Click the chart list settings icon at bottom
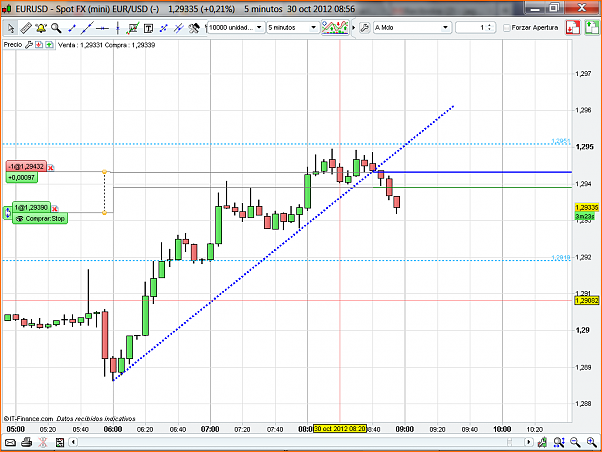 pos(60,442)
